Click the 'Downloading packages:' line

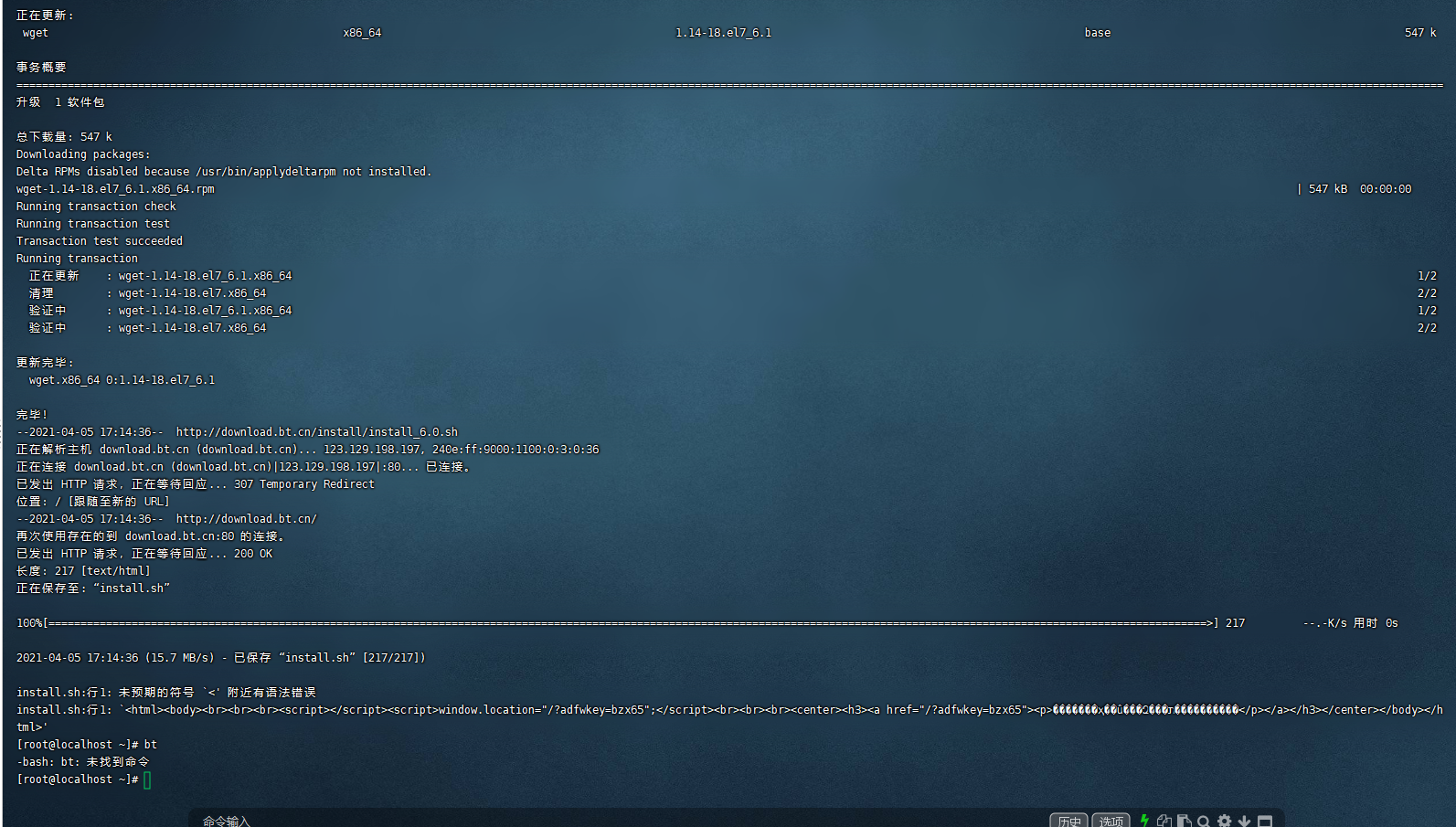(83, 154)
